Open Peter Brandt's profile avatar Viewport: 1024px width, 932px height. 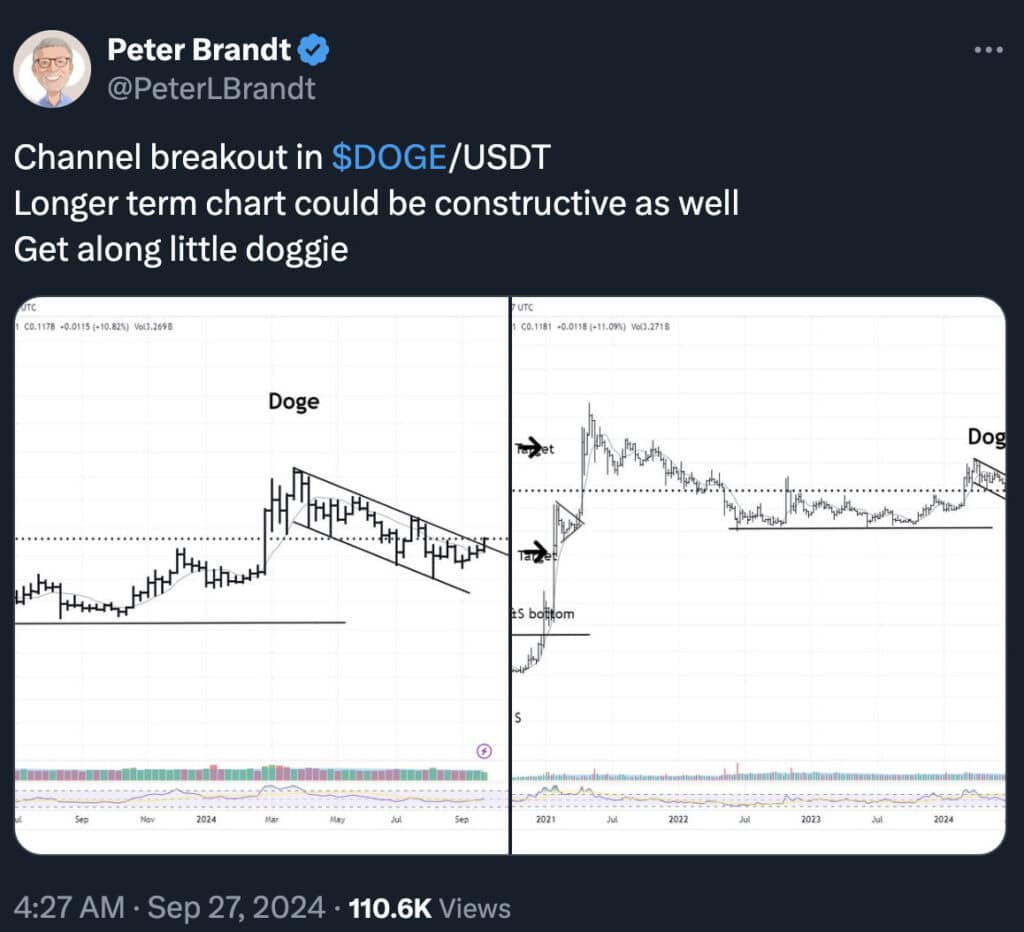tap(52, 69)
